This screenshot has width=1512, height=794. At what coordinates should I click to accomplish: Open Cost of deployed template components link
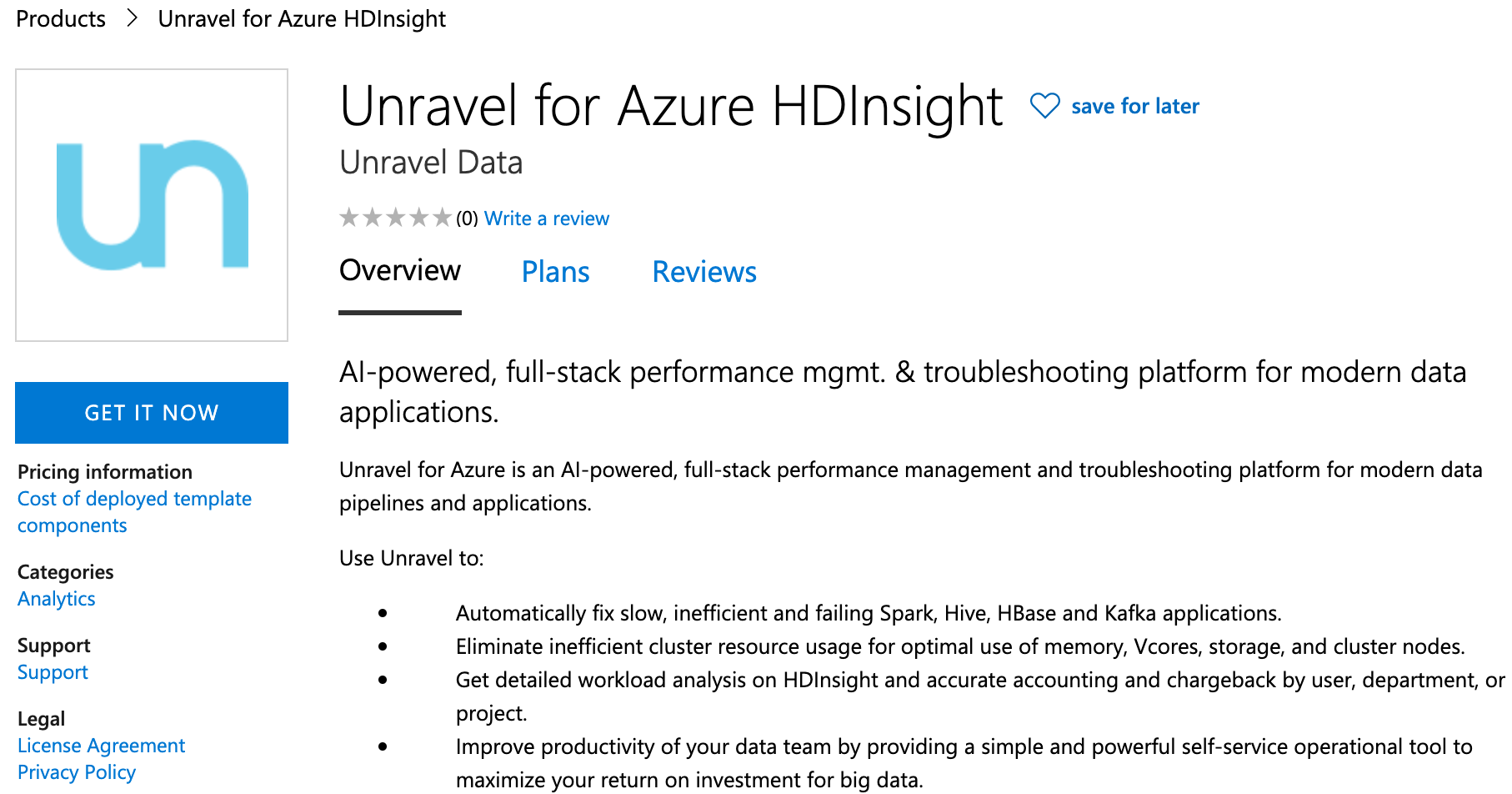[x=134, y=512]
